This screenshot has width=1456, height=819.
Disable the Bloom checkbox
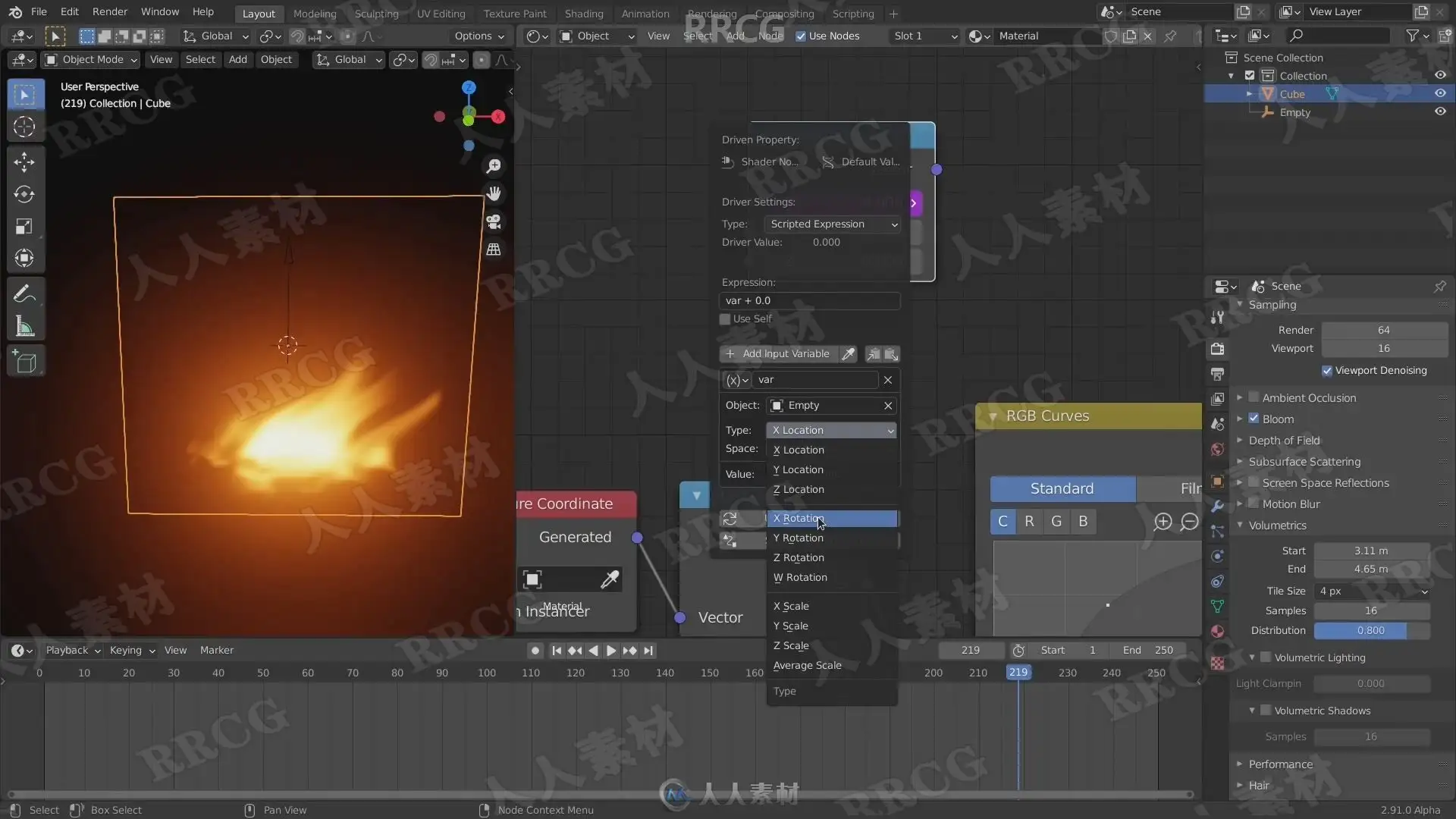1254,419
